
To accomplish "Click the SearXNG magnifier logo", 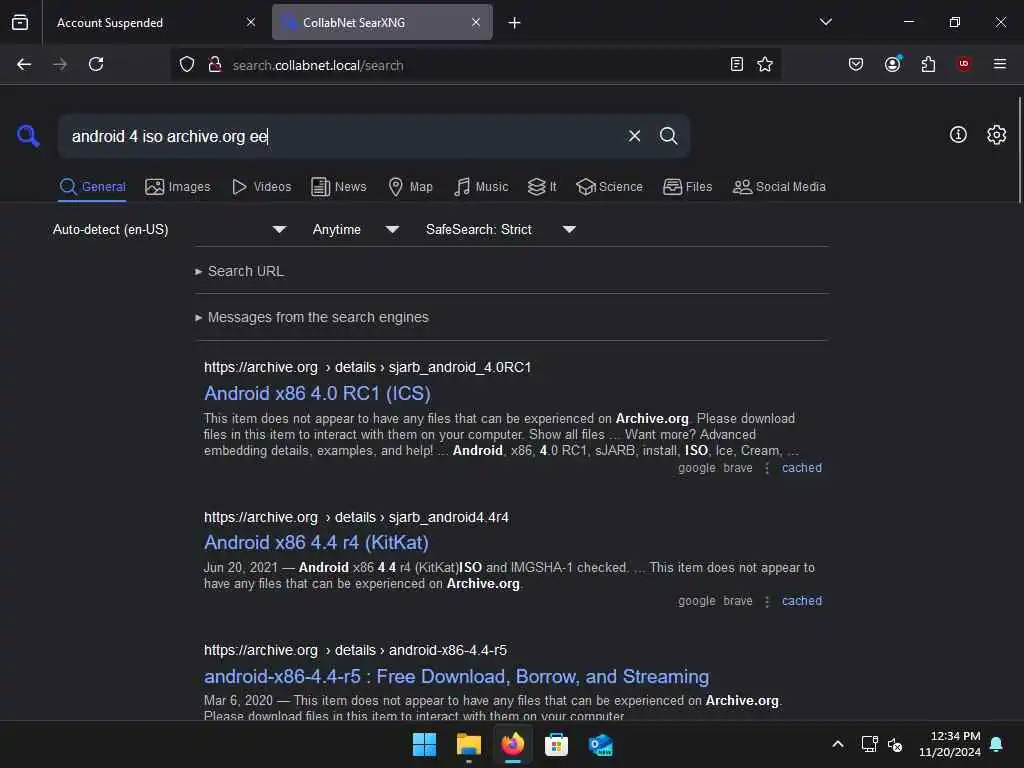I will pyautogui.click(x=28, y=136).
